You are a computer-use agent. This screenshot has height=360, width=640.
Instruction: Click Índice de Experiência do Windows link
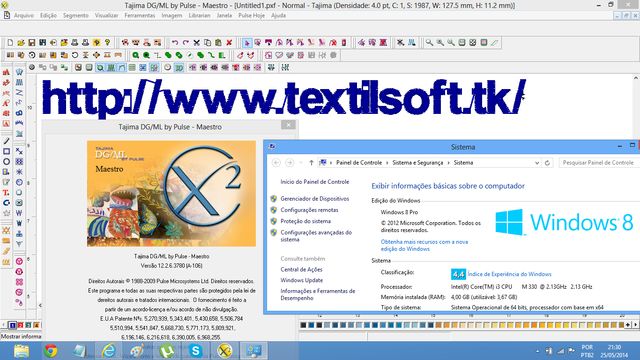pyautogui.click(x=509, y=274)
